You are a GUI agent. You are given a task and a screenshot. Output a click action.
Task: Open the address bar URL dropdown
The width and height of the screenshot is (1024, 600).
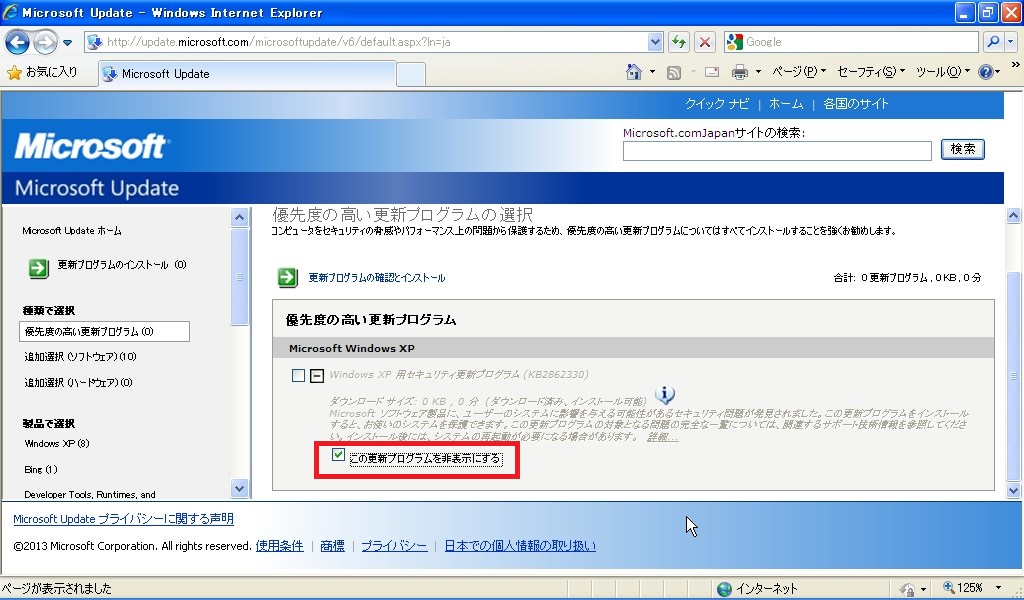pyautogui.click(x=656, y=42)
